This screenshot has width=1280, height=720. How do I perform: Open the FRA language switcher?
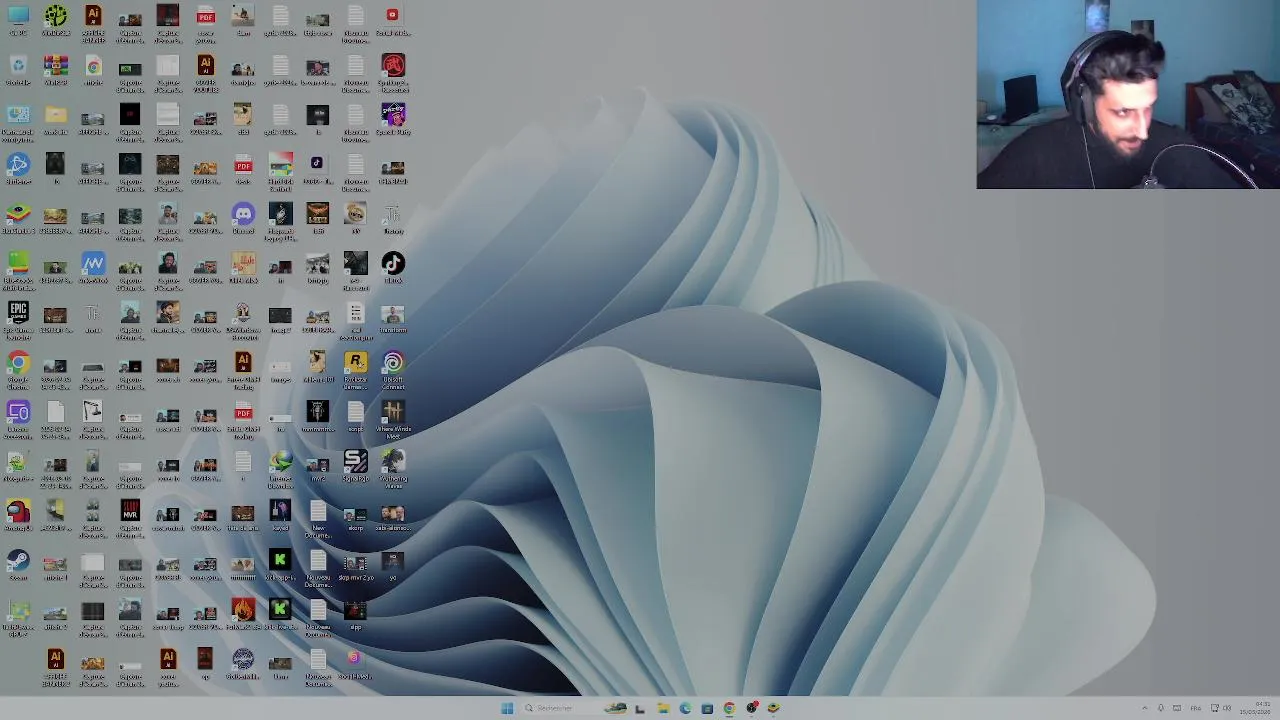point(1196,708)
